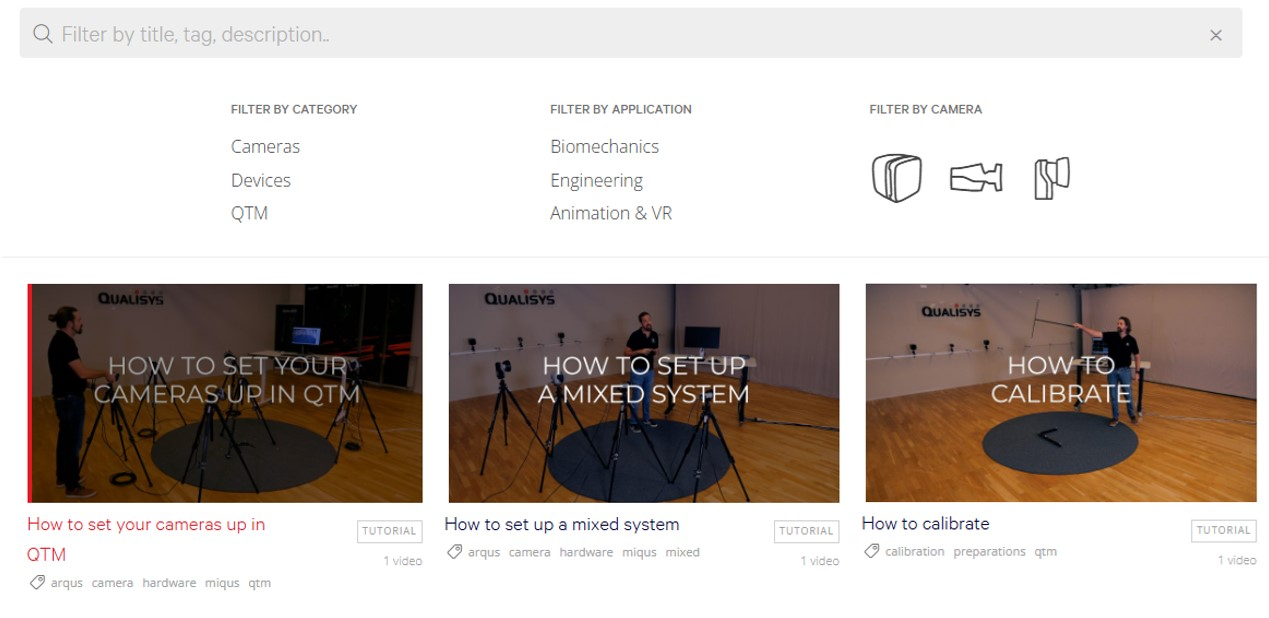The width and height of the screenshot is (1269, 618).
Task: Filter by the rounded square camera icon
Action: tap(896, 179)
